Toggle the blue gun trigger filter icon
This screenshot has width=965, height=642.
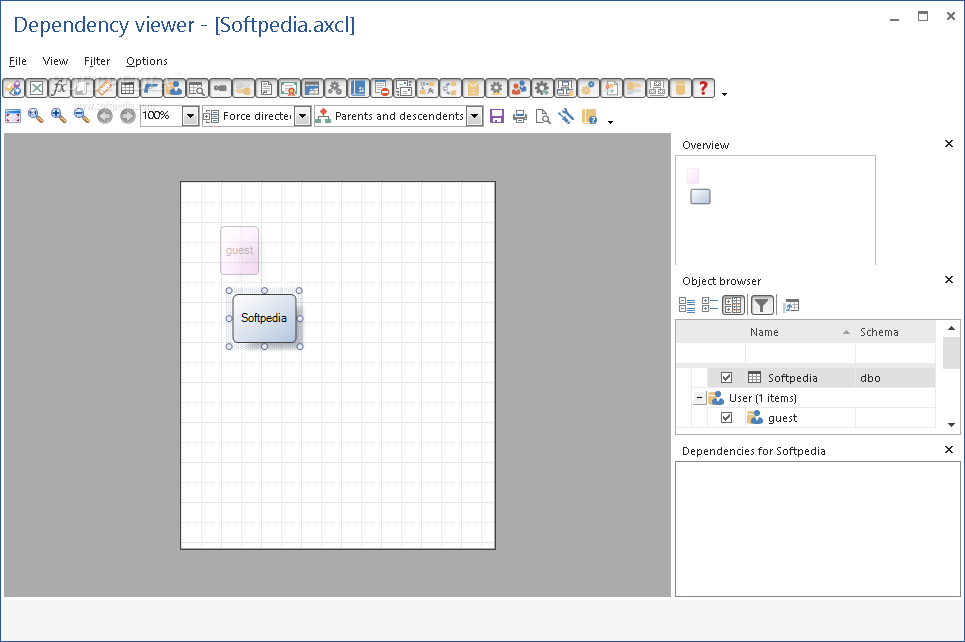(151, 89)
